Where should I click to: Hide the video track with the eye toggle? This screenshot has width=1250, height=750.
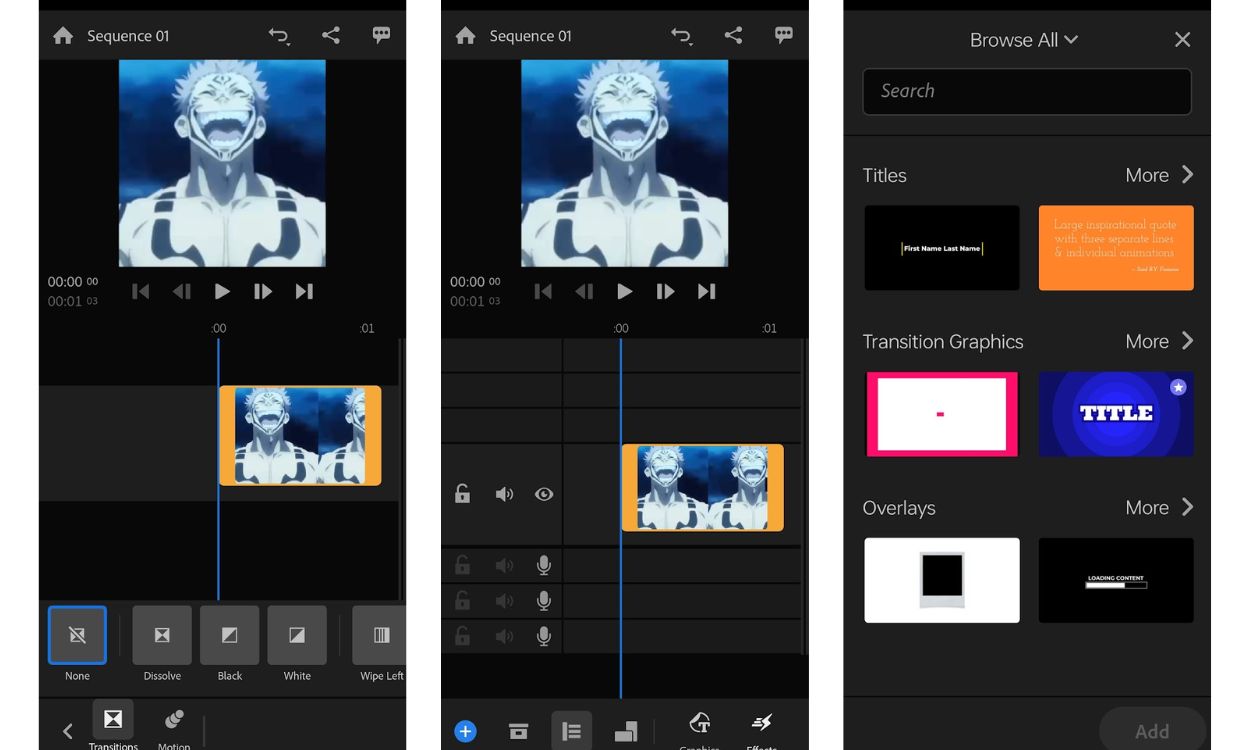pos(543,493)
